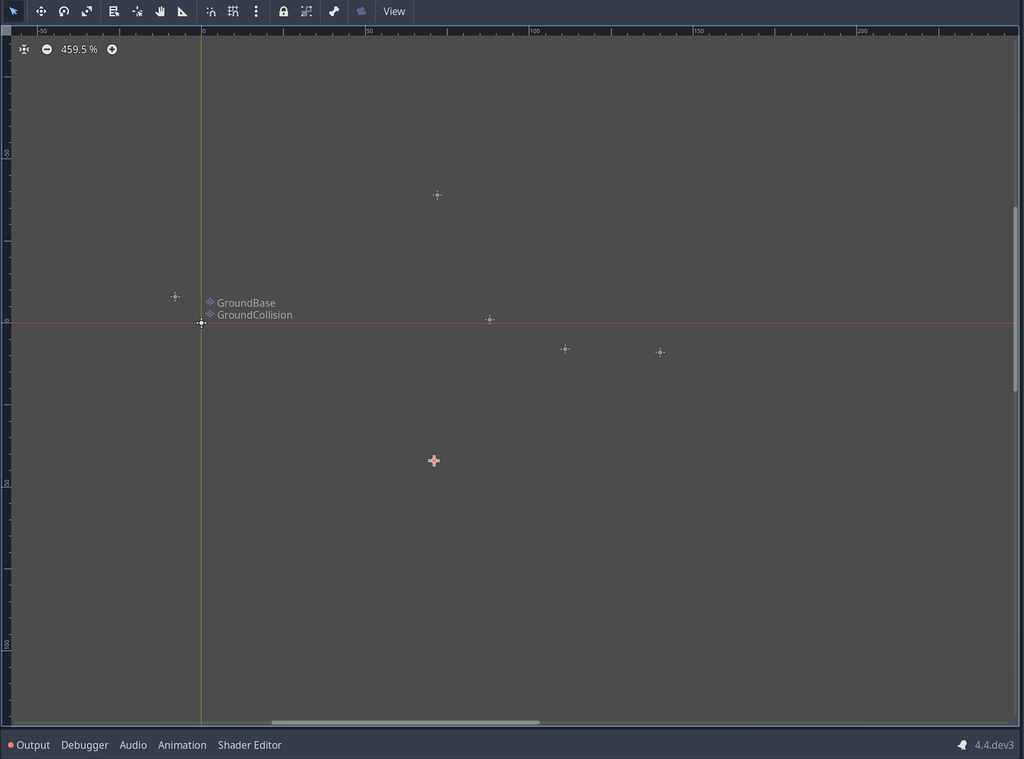This screenshot has width=1024, height=759.
Task: Open the Shader Editor panel
Action: pyautogui.click(x=249, y=745)
